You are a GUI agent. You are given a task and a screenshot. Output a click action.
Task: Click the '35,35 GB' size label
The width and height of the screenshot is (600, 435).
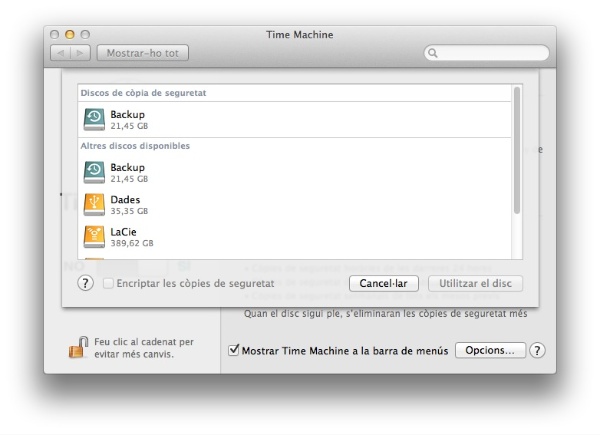click(x=129, y=211)
